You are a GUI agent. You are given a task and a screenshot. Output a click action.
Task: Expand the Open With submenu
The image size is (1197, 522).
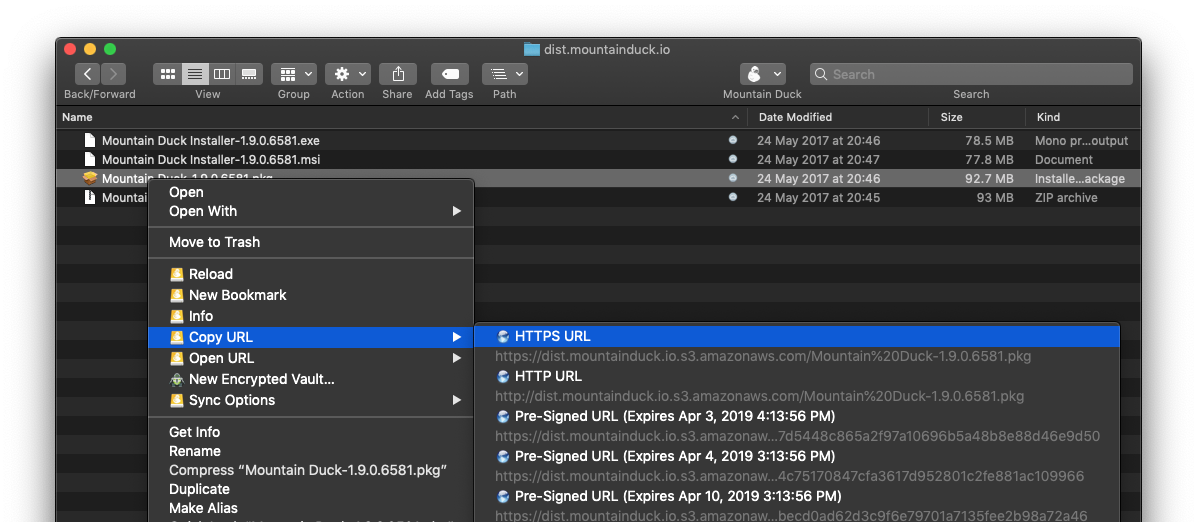click(311, 211)
